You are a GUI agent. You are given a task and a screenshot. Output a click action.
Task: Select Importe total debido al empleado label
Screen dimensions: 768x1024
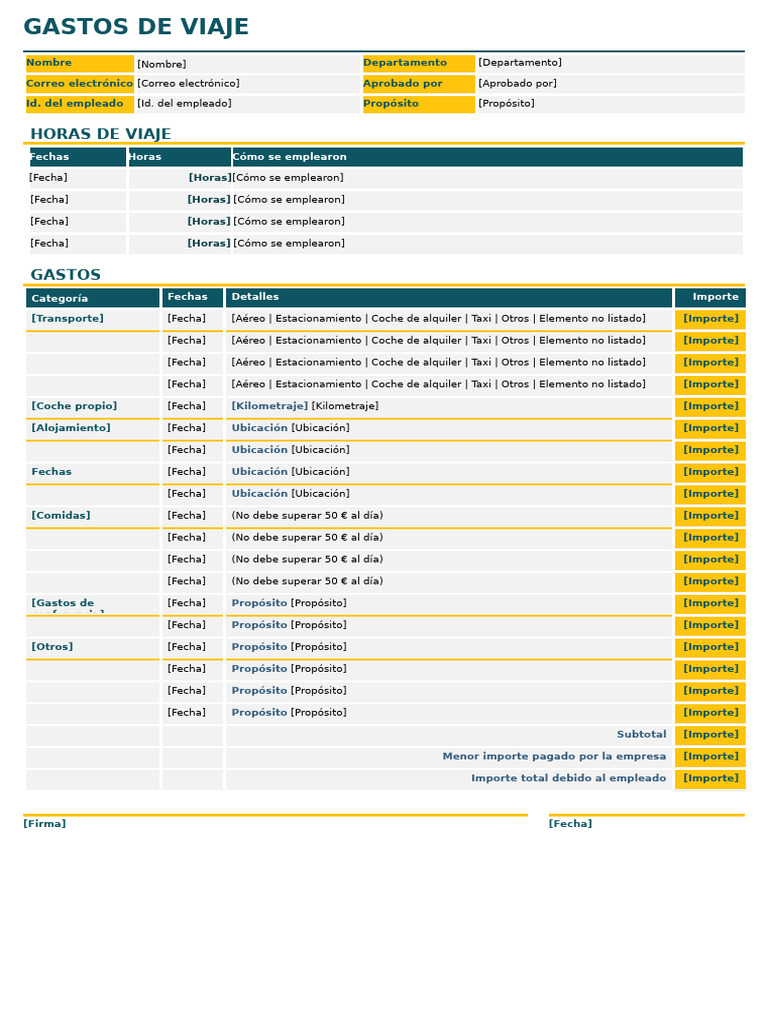(x=569, y=778)
